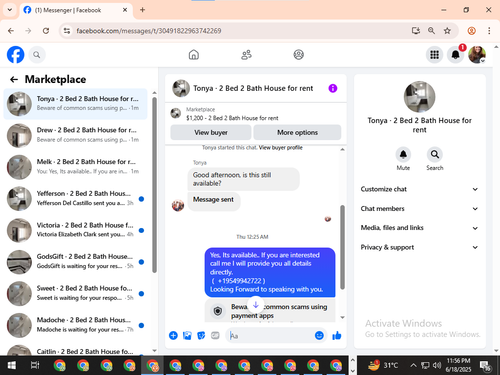Open a new browser tab
Screen dimensions: 500x375
(142, 10)
